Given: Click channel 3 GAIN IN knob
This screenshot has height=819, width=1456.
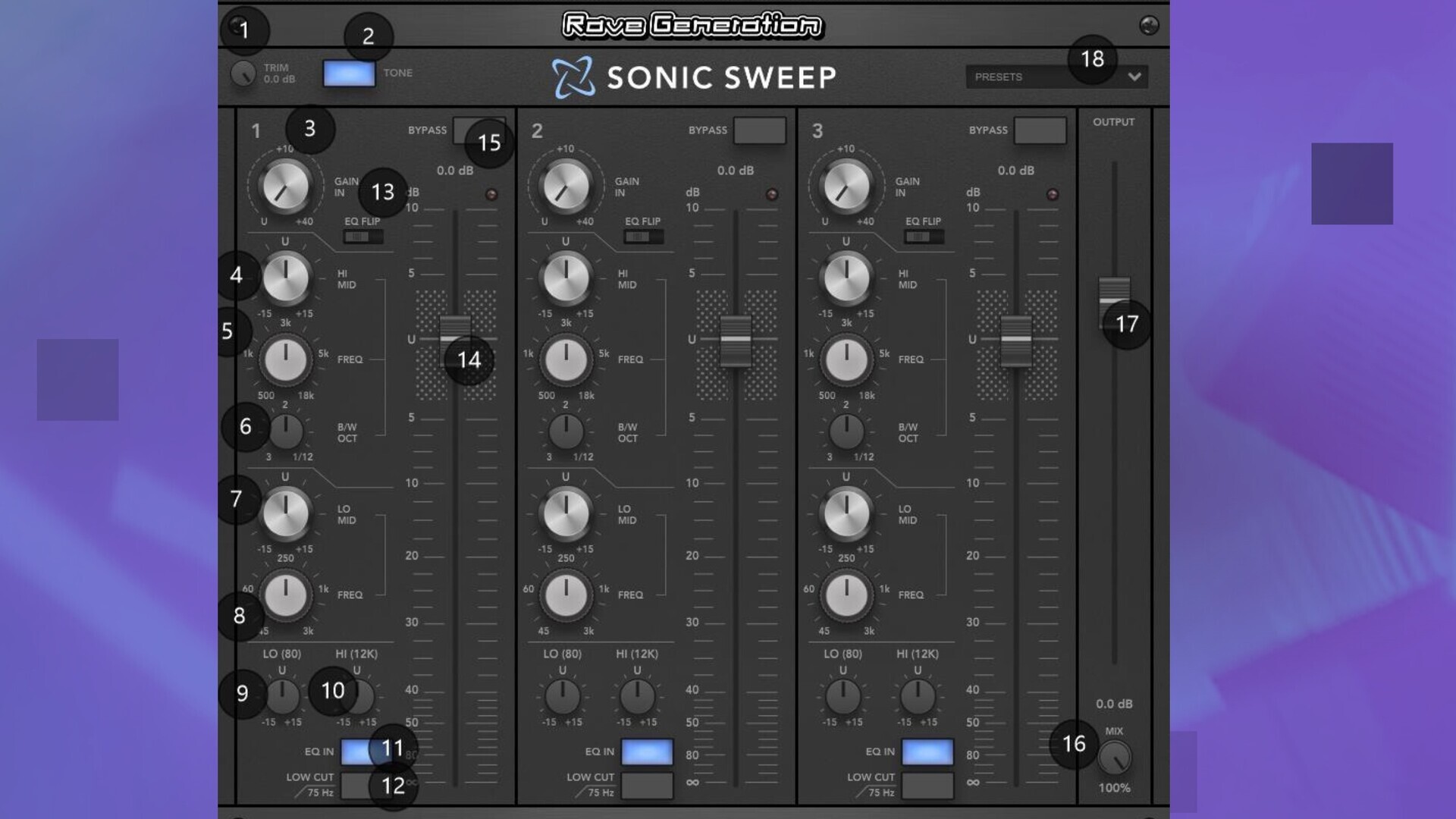Looking at the screenshot, I should [846, 186].
